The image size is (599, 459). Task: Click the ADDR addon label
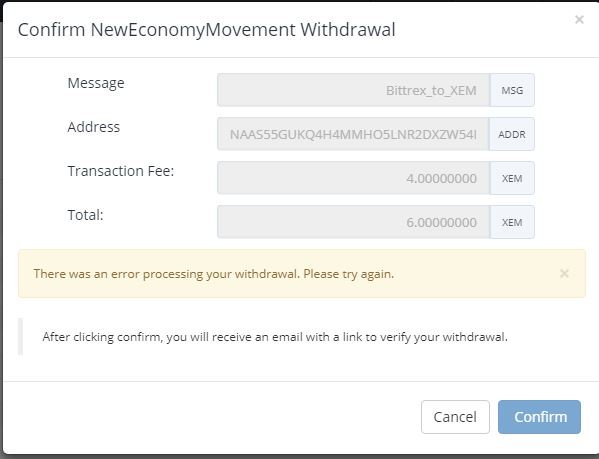[x=512, y=134]
